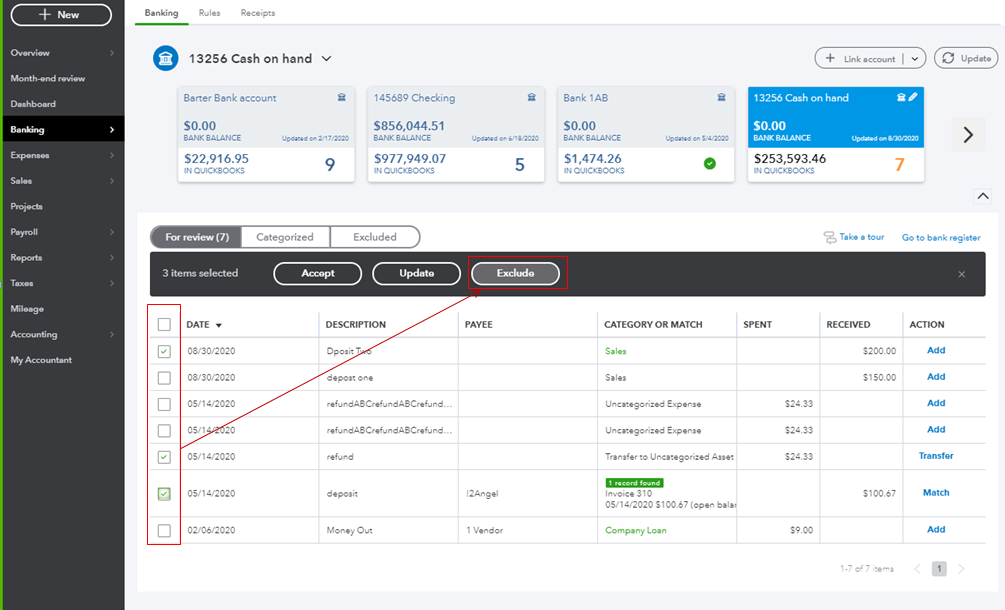Toggle the select-all checkbox in table header

click(x=164, y=324)
